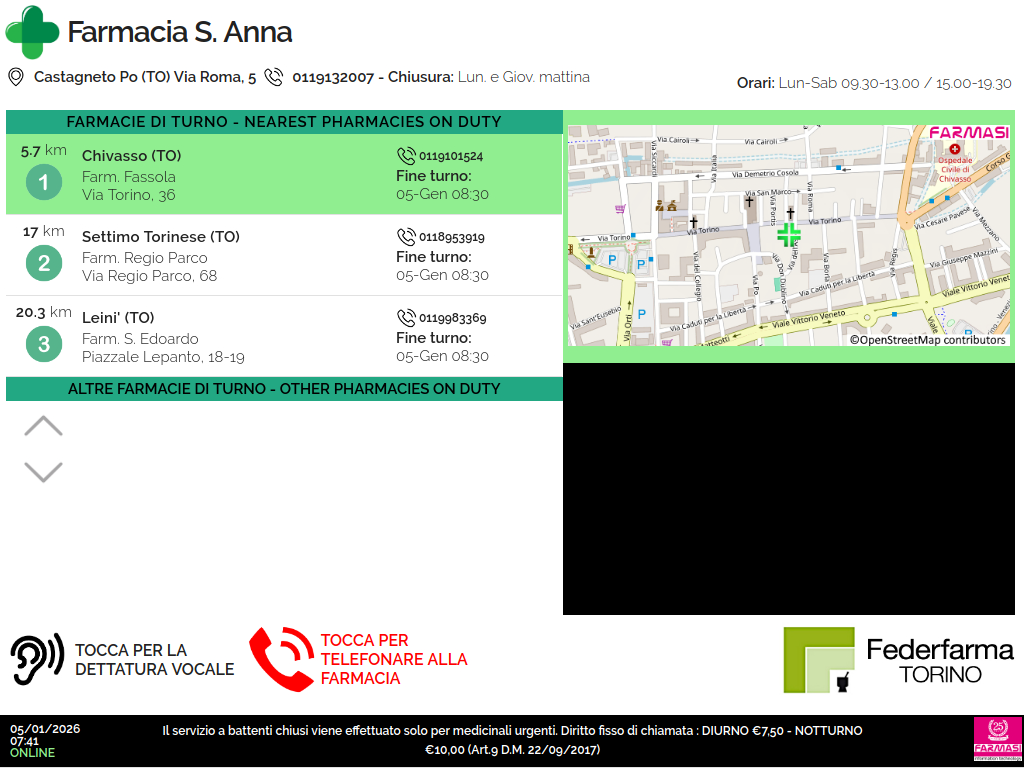Tap the red telephone call icon
1024x768 pixels.
coord(281,659)
